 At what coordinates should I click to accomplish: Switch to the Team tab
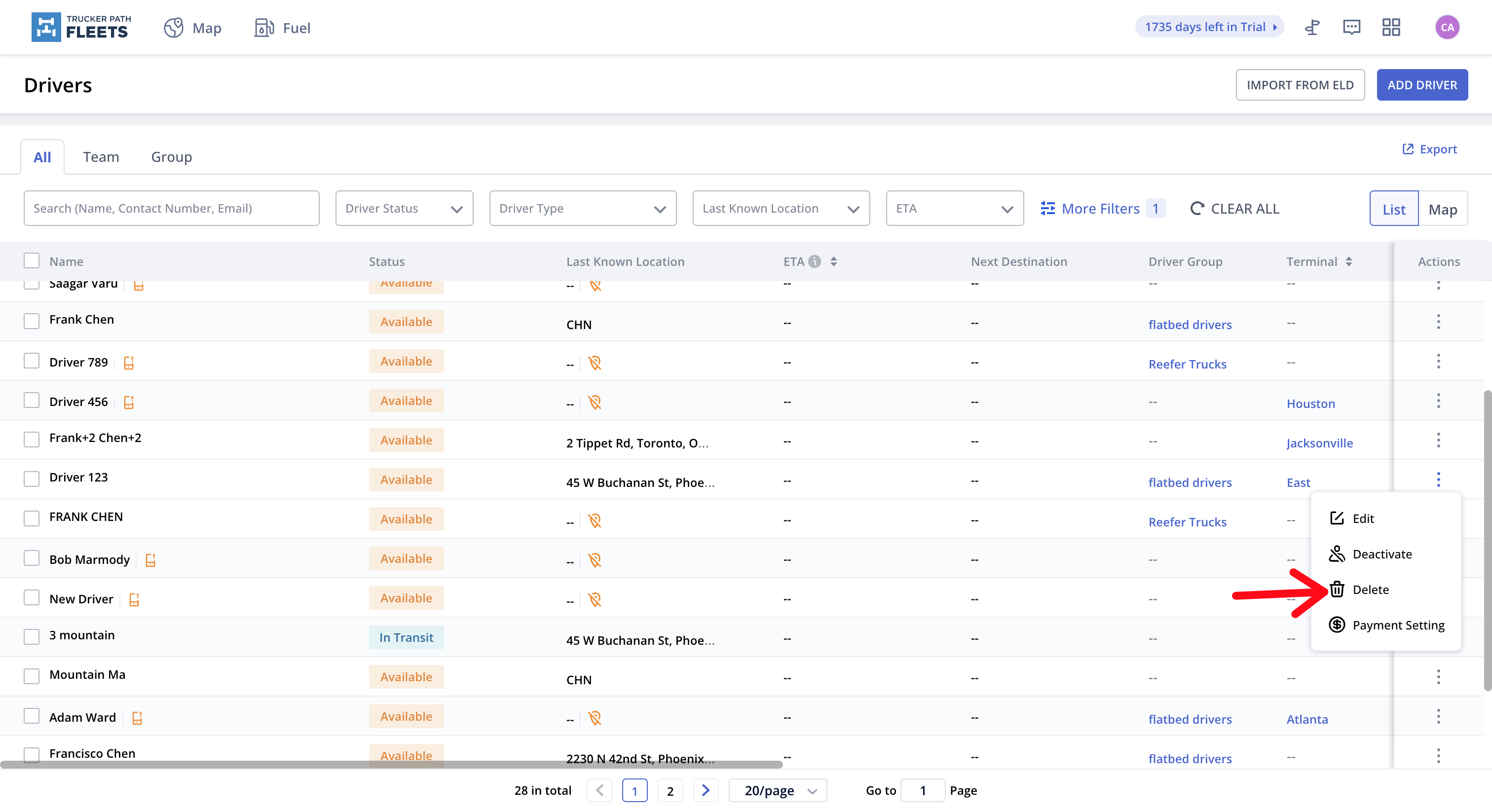(101, 157)
